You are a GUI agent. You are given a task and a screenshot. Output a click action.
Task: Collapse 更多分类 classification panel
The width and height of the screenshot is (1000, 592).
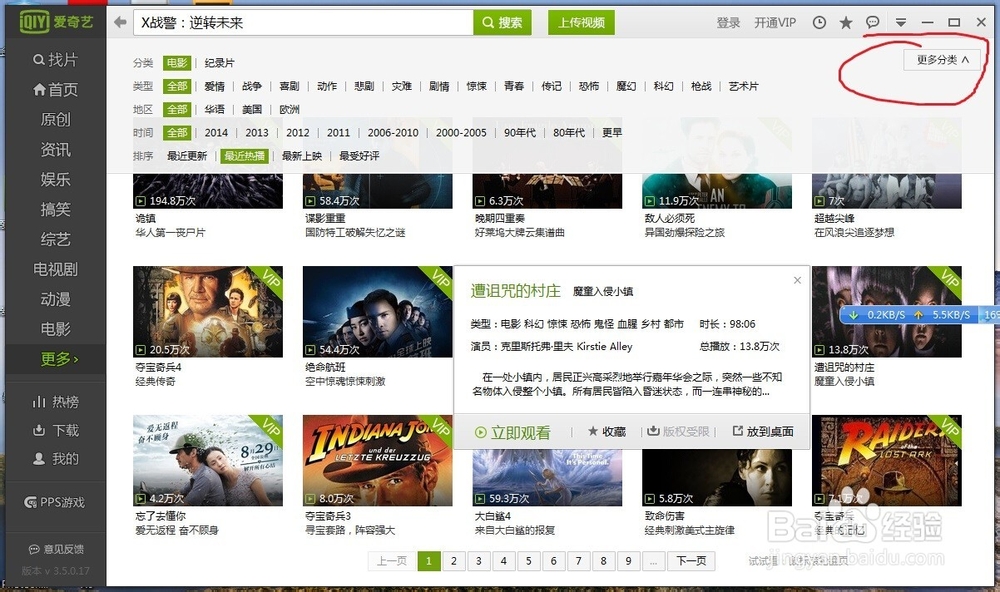tap(941, 59)
